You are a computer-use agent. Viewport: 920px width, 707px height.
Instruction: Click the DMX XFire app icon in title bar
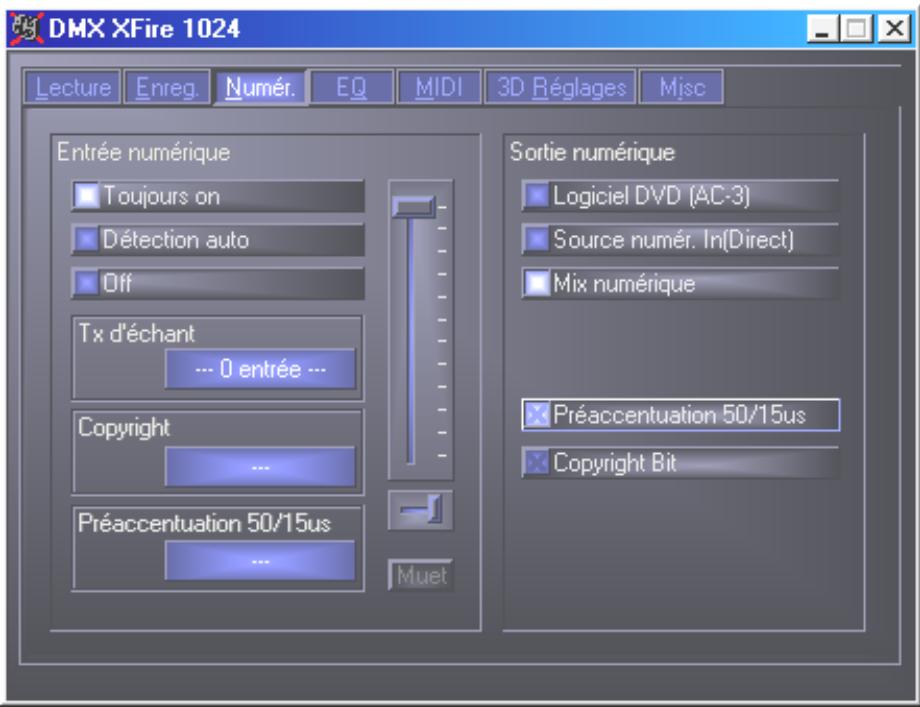pyautogui.click(x=26, y=28)
